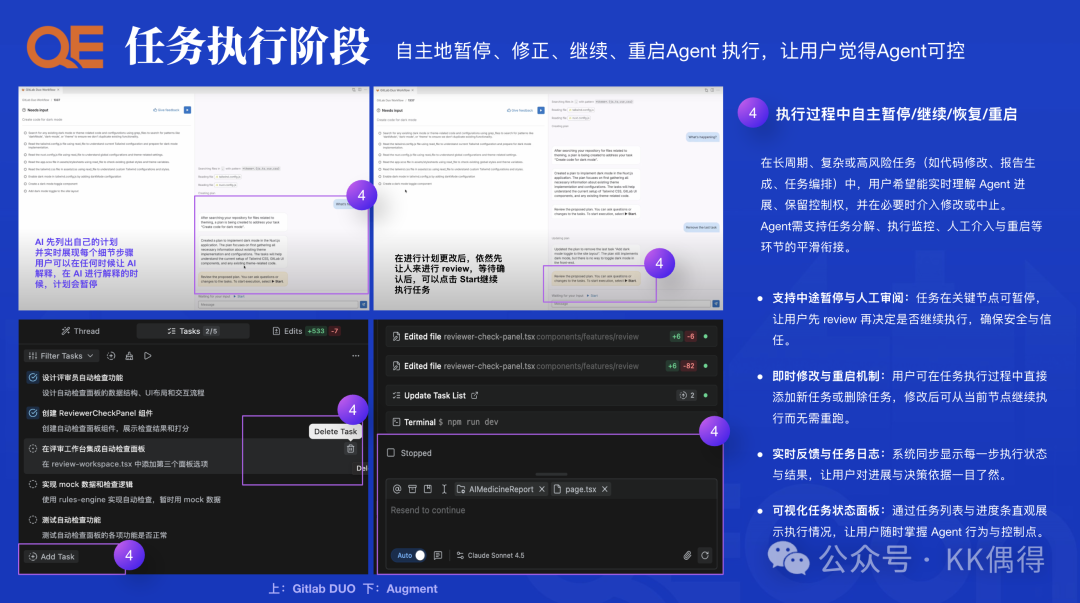Click the resend refresh icon in chat input
The image size is (1080, 603).
[x=705, y=555]
